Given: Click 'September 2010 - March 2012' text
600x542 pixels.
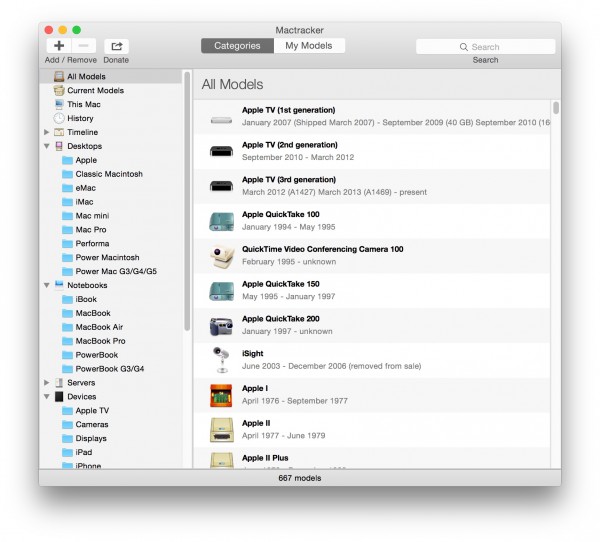Looking at the screenshot, I should [298, 157].
